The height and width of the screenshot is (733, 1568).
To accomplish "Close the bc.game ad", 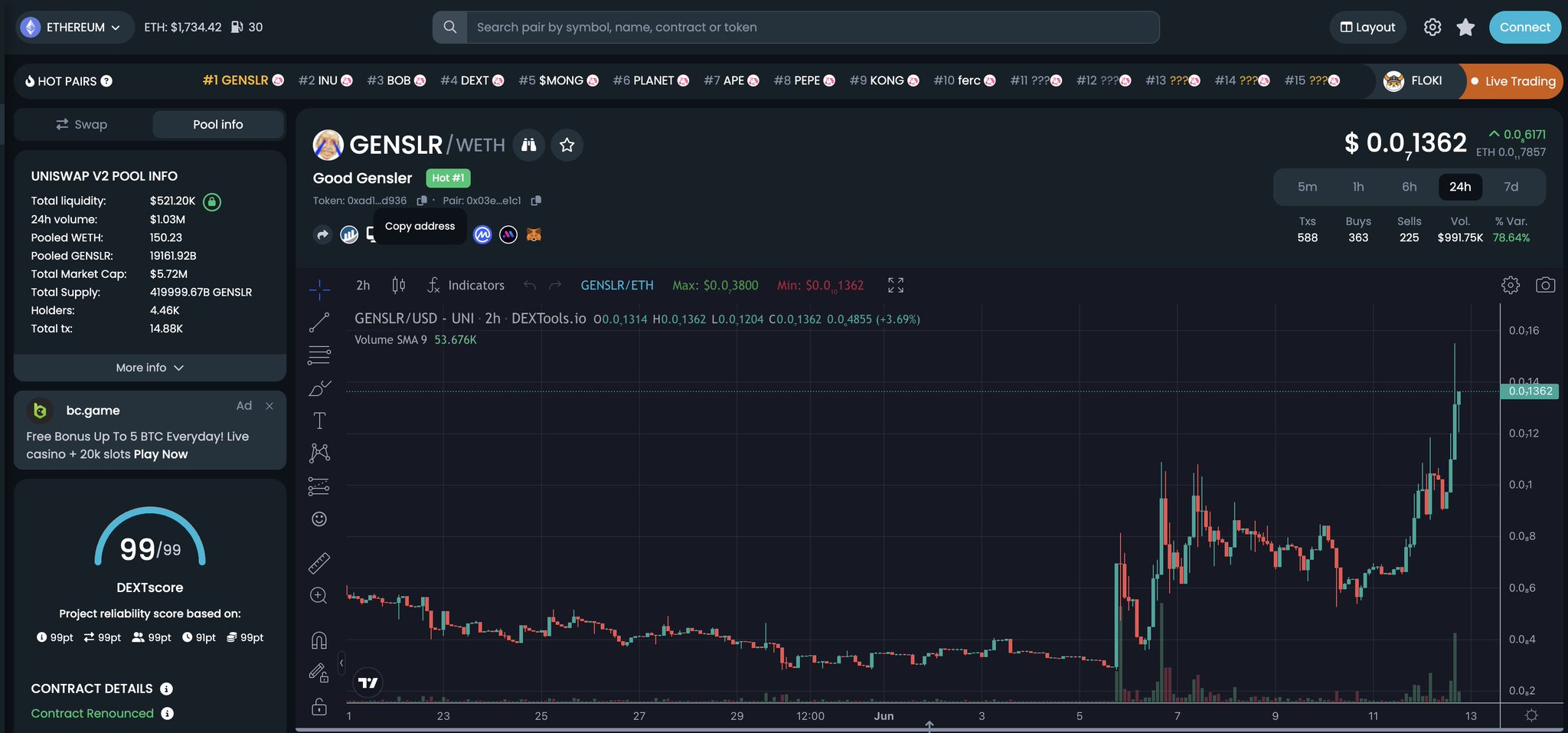I will pyautogui.click(x=269, y=406).
